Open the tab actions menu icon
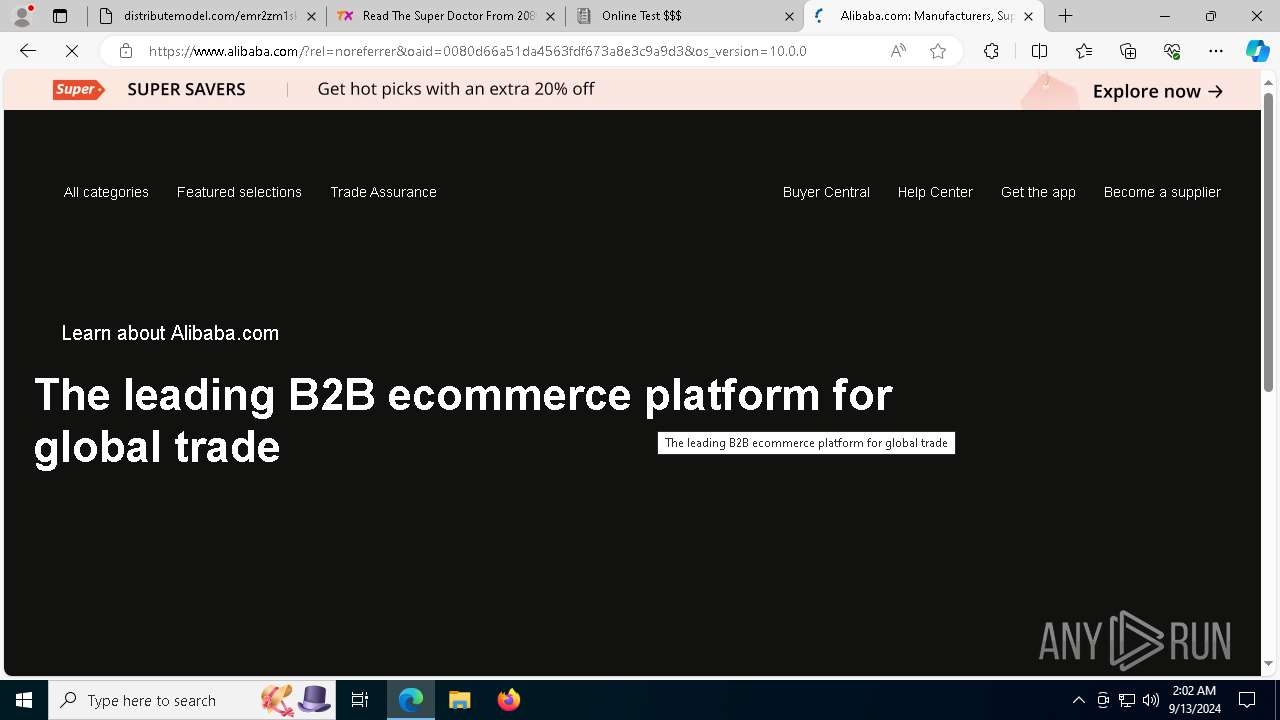The height and width of the screenshot is (720, 1280). coord(60,16)
